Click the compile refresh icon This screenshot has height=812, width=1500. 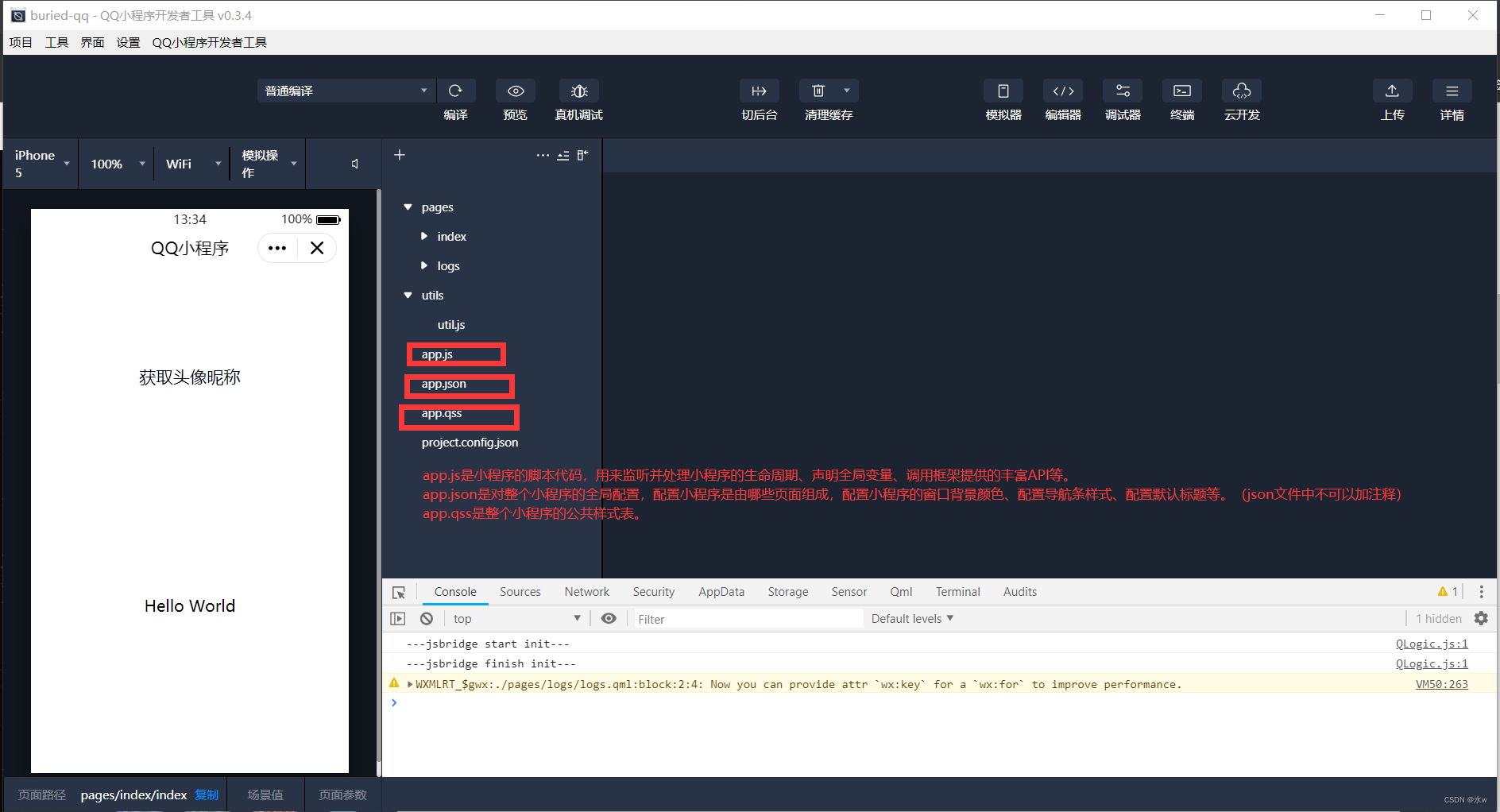[455, 91]
